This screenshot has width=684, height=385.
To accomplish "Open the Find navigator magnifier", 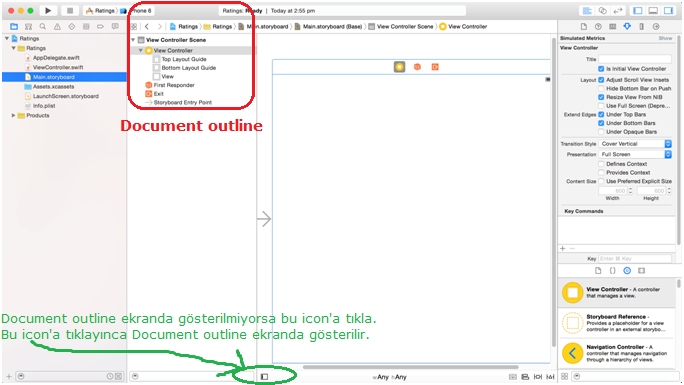I will [x=43, y=27].
